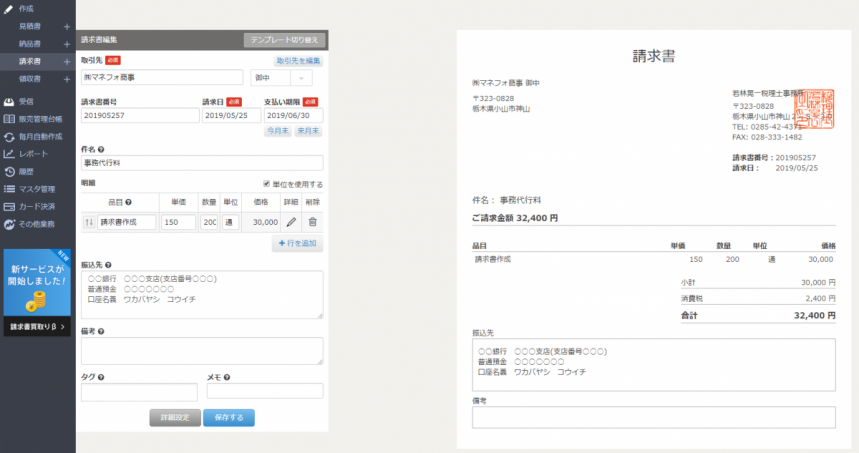Add new 納品書 with plus icon
Viewport: 859px width, 453px height.
[66, 44]
